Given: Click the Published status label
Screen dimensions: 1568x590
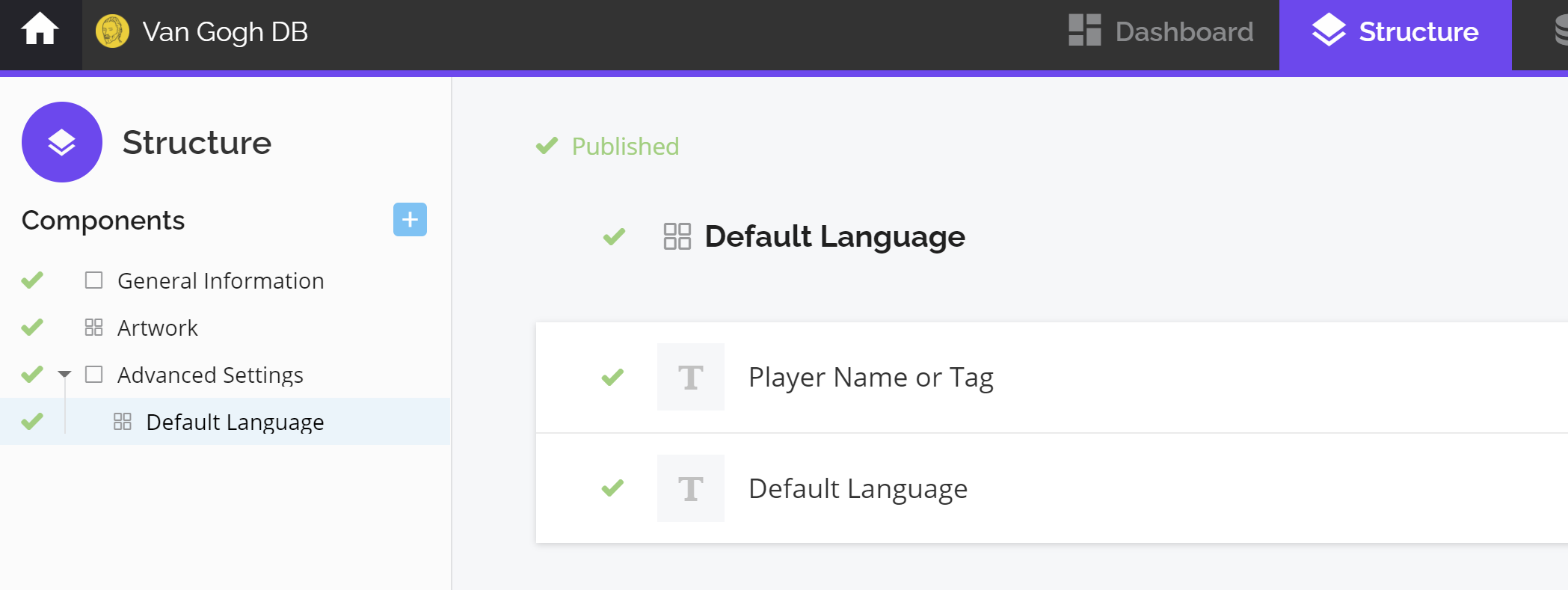Looking at the screenshot, I should tap(625, 146).
